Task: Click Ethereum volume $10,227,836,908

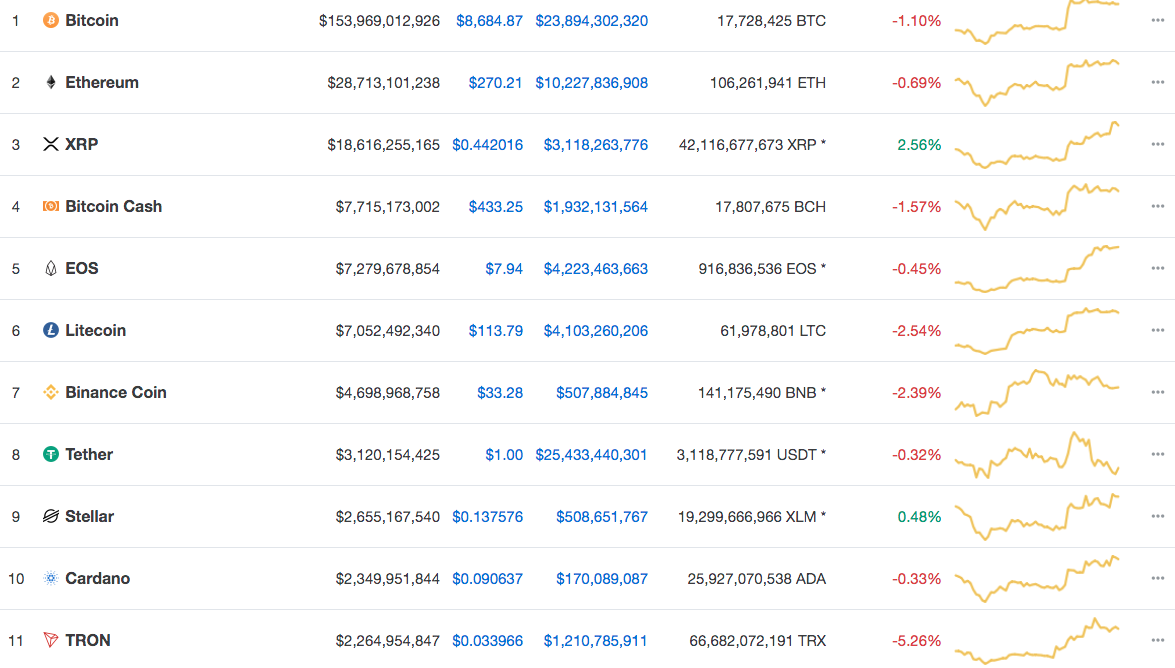Action: coord(591,82)
